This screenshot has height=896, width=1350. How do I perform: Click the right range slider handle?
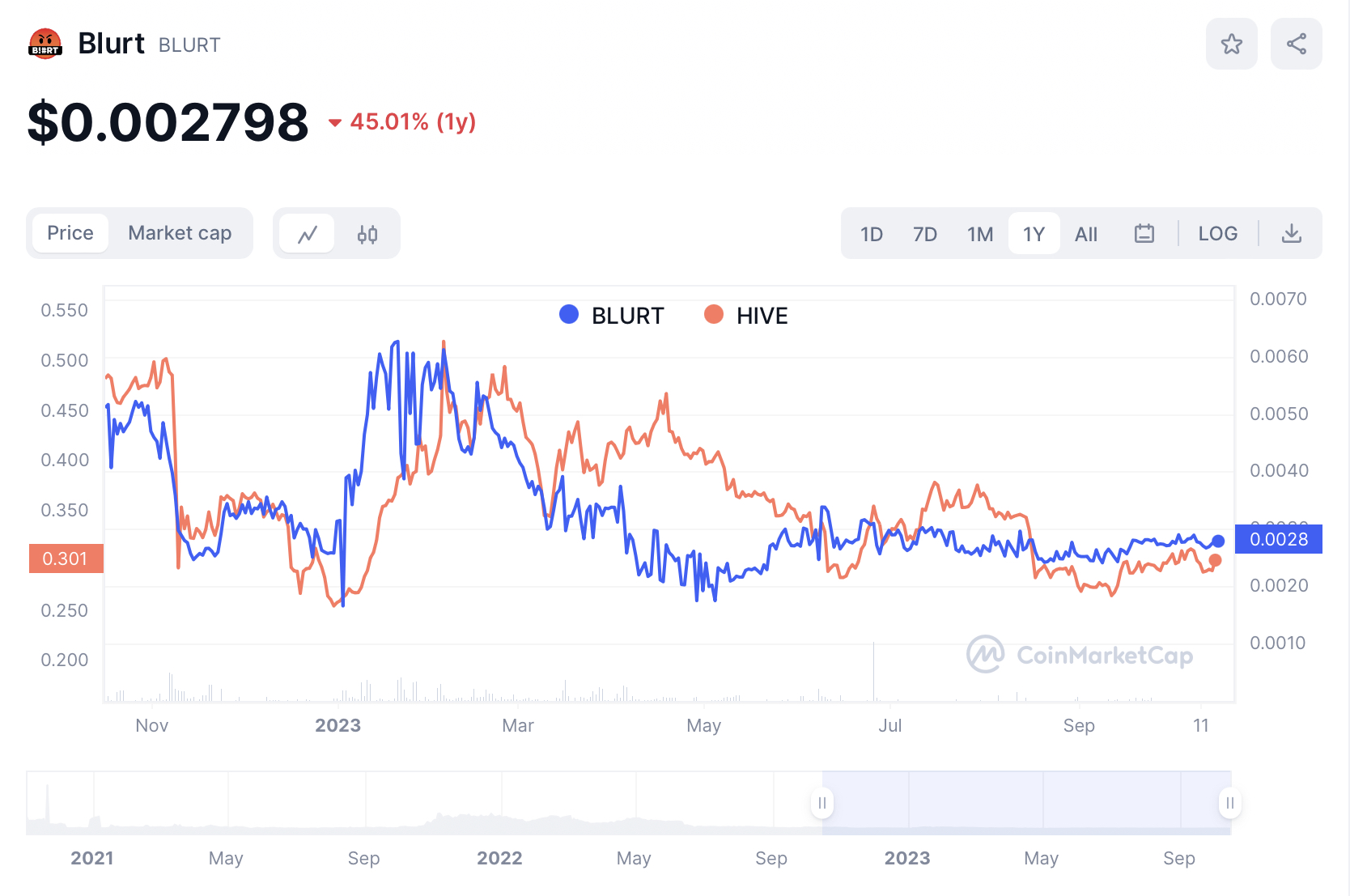coord(1229,803)
